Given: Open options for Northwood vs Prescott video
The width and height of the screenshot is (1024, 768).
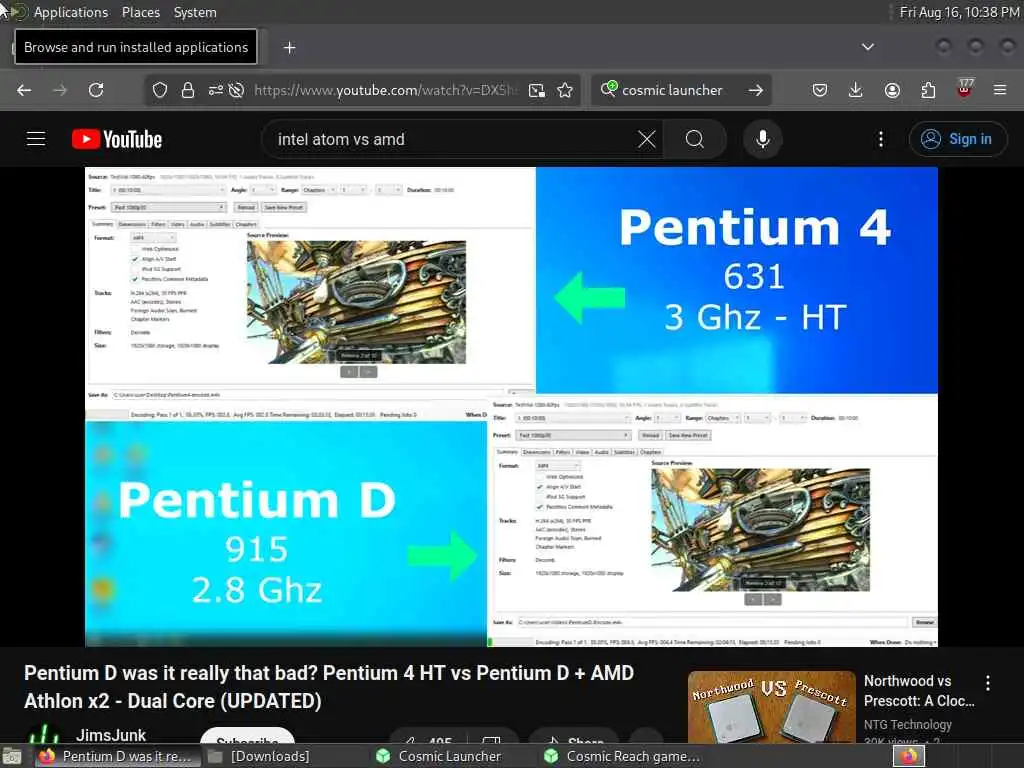Looking at the screenshot, I should (x=987, y=683).
